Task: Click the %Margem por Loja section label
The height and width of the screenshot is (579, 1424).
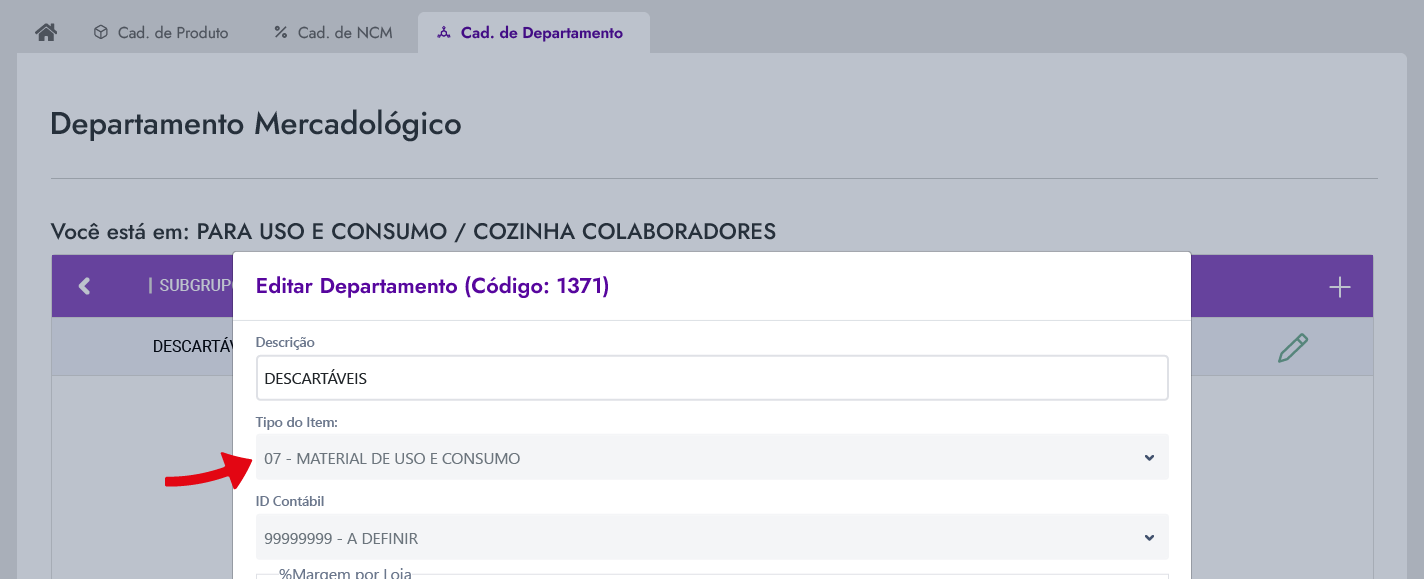Action: point(345,573)
